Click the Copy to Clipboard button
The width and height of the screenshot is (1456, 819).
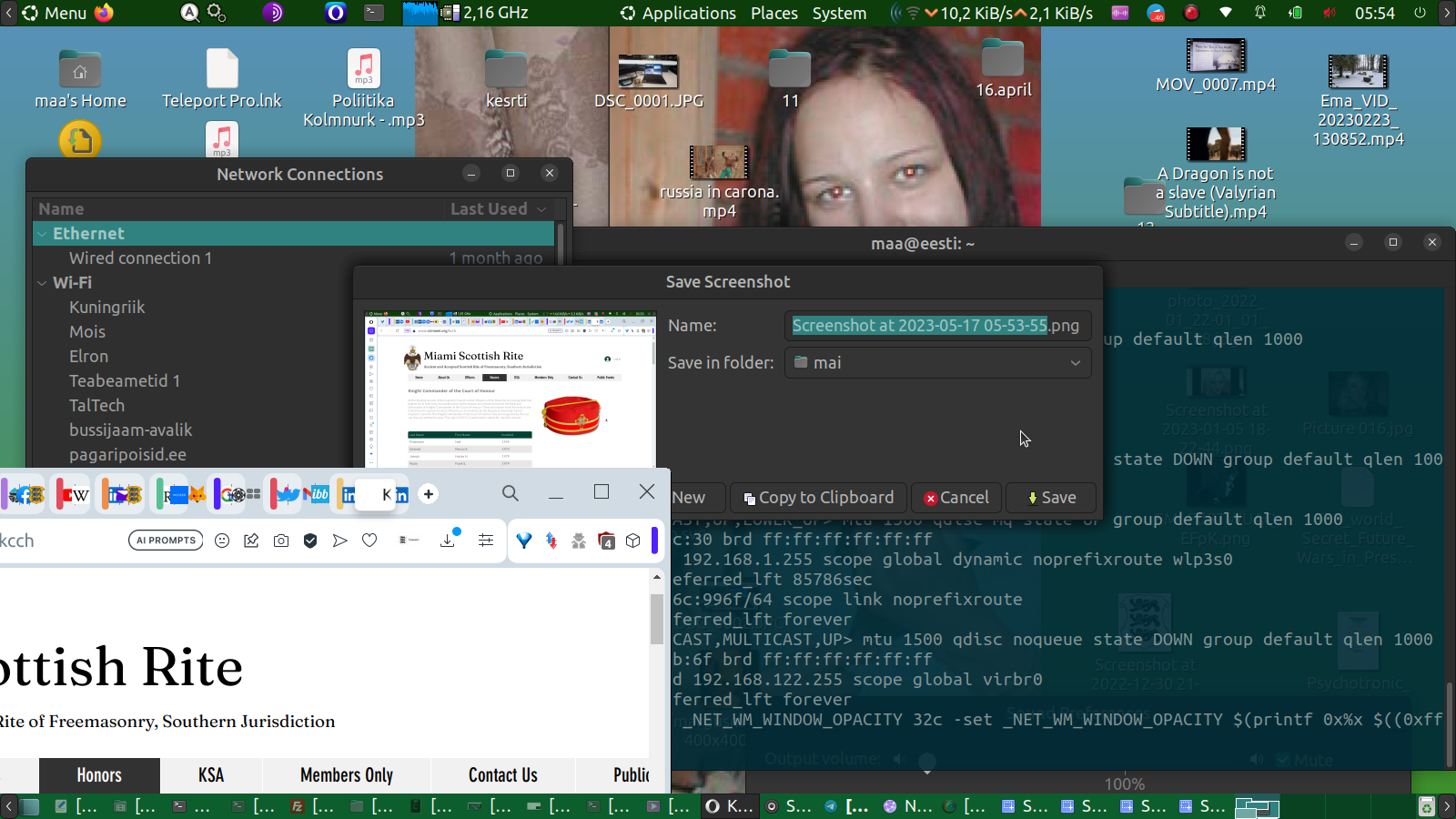point(818,498)
